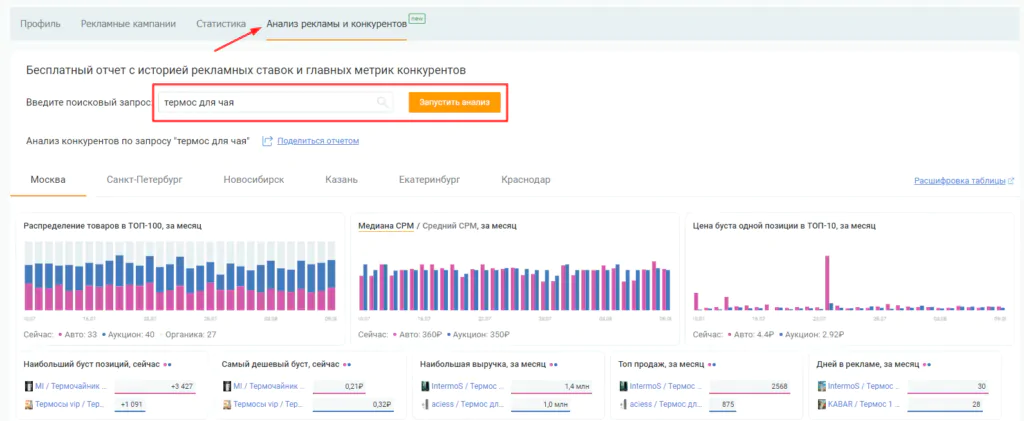This screenshot has width=1024, height=421.
Task: Click the Расшифровка таблицы link
Action: tap(959, 181)
